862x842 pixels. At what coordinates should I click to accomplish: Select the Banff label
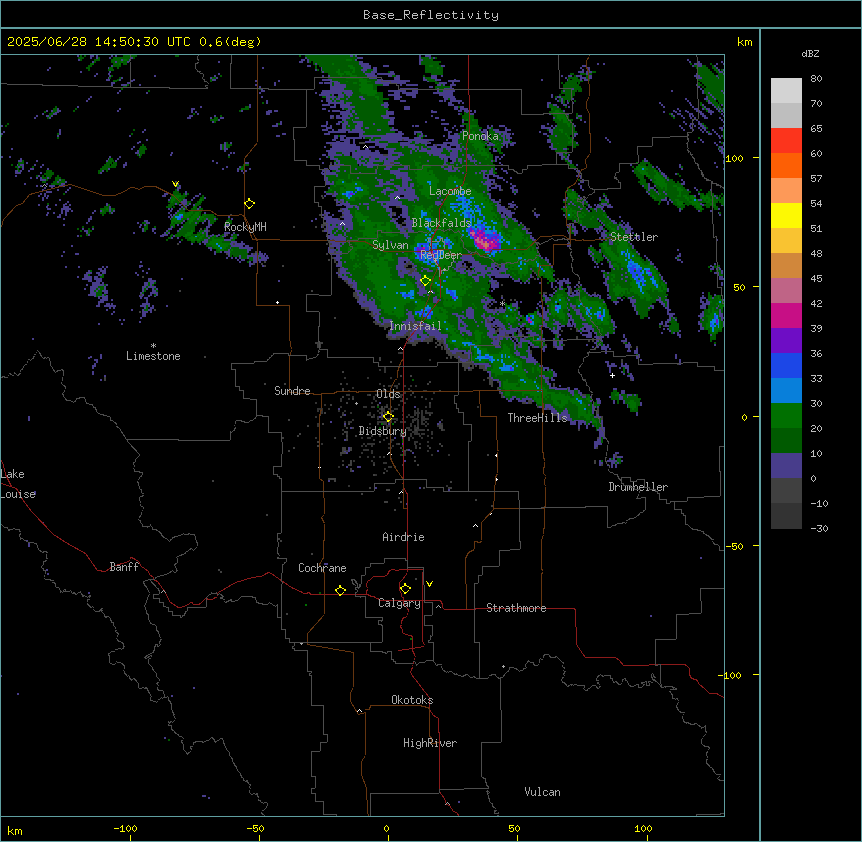(x=124, y=567)
